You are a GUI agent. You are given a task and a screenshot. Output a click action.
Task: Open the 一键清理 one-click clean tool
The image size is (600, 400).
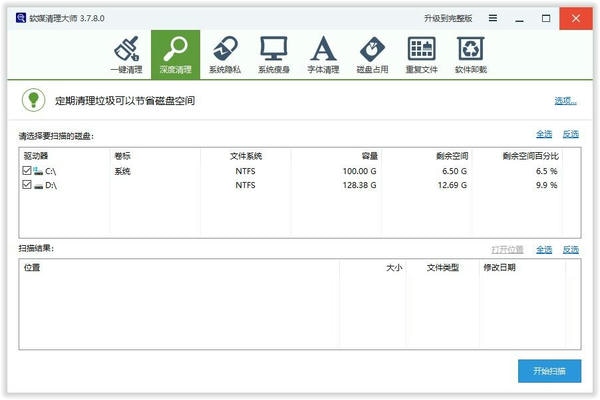point(126,55)
